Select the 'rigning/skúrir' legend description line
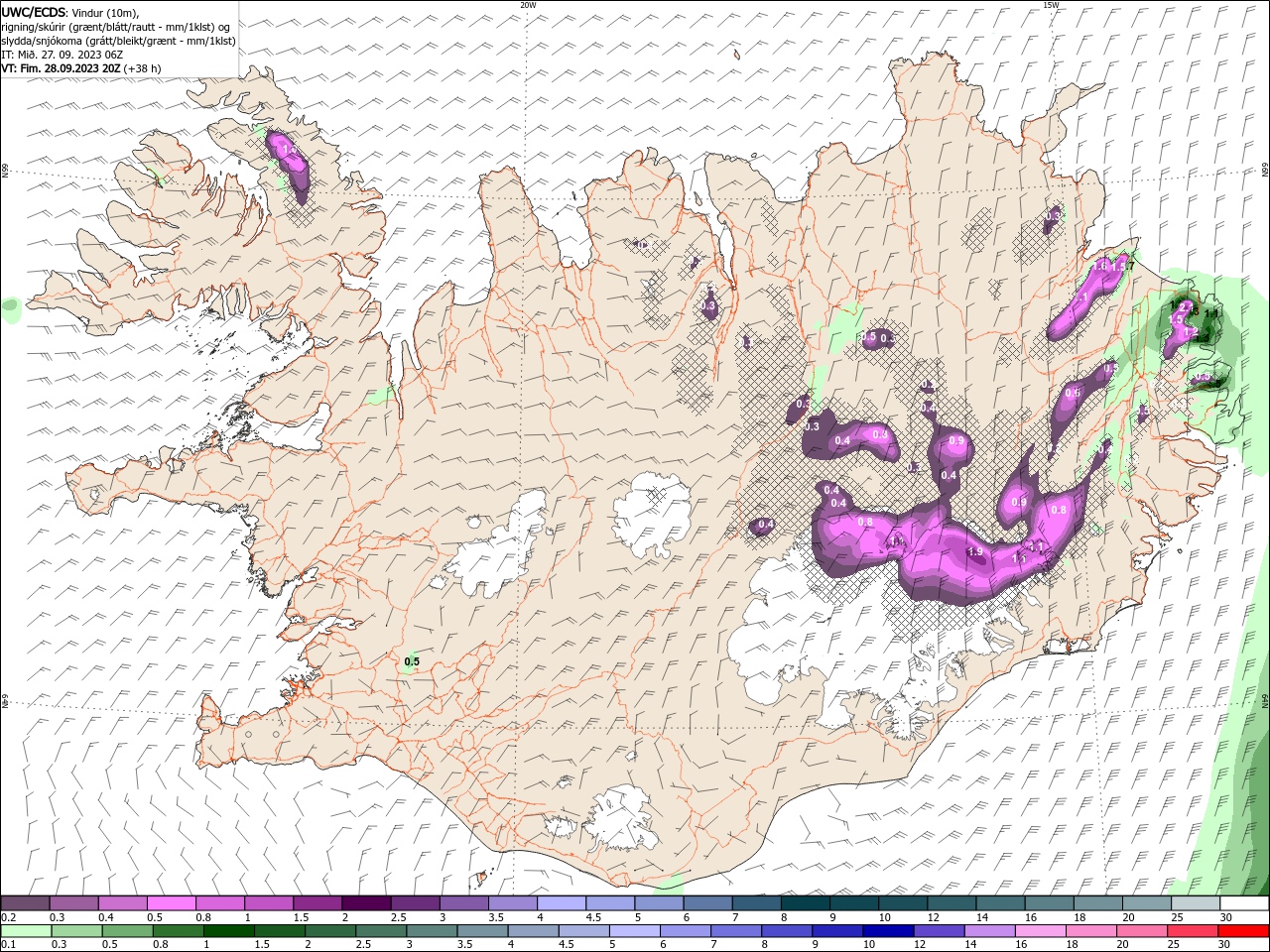The width and height of the screenshot is (1270, 952). click(x=116, y=27)
